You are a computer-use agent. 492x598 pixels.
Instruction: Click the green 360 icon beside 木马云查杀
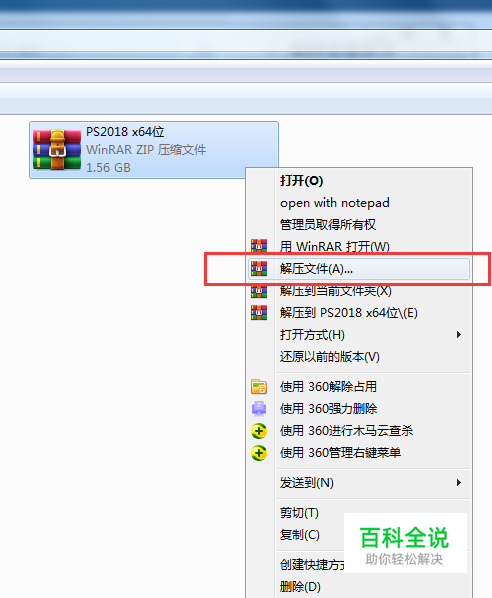click(259, 431)
